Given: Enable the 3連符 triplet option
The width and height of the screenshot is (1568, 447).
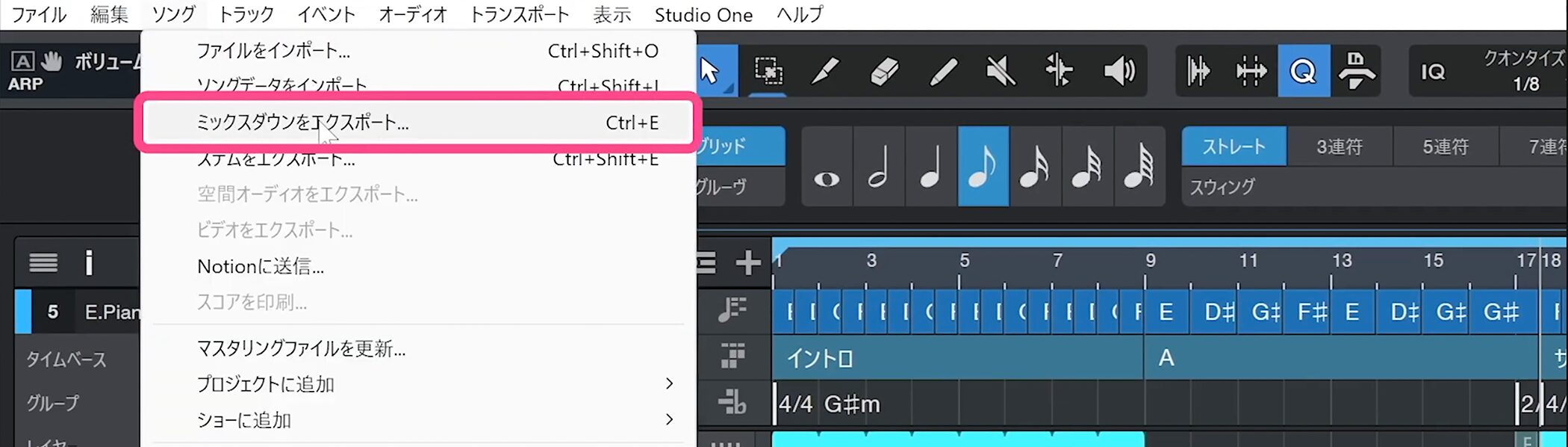Looking at the screenshot, I should click(1339, 147).
